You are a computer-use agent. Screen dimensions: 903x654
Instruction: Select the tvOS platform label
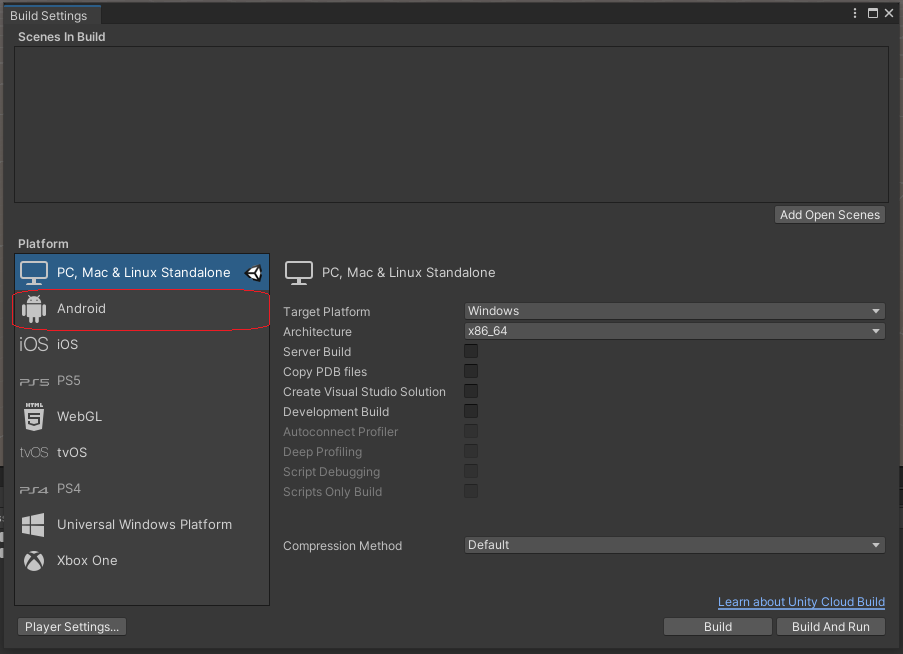pos(72,453)
